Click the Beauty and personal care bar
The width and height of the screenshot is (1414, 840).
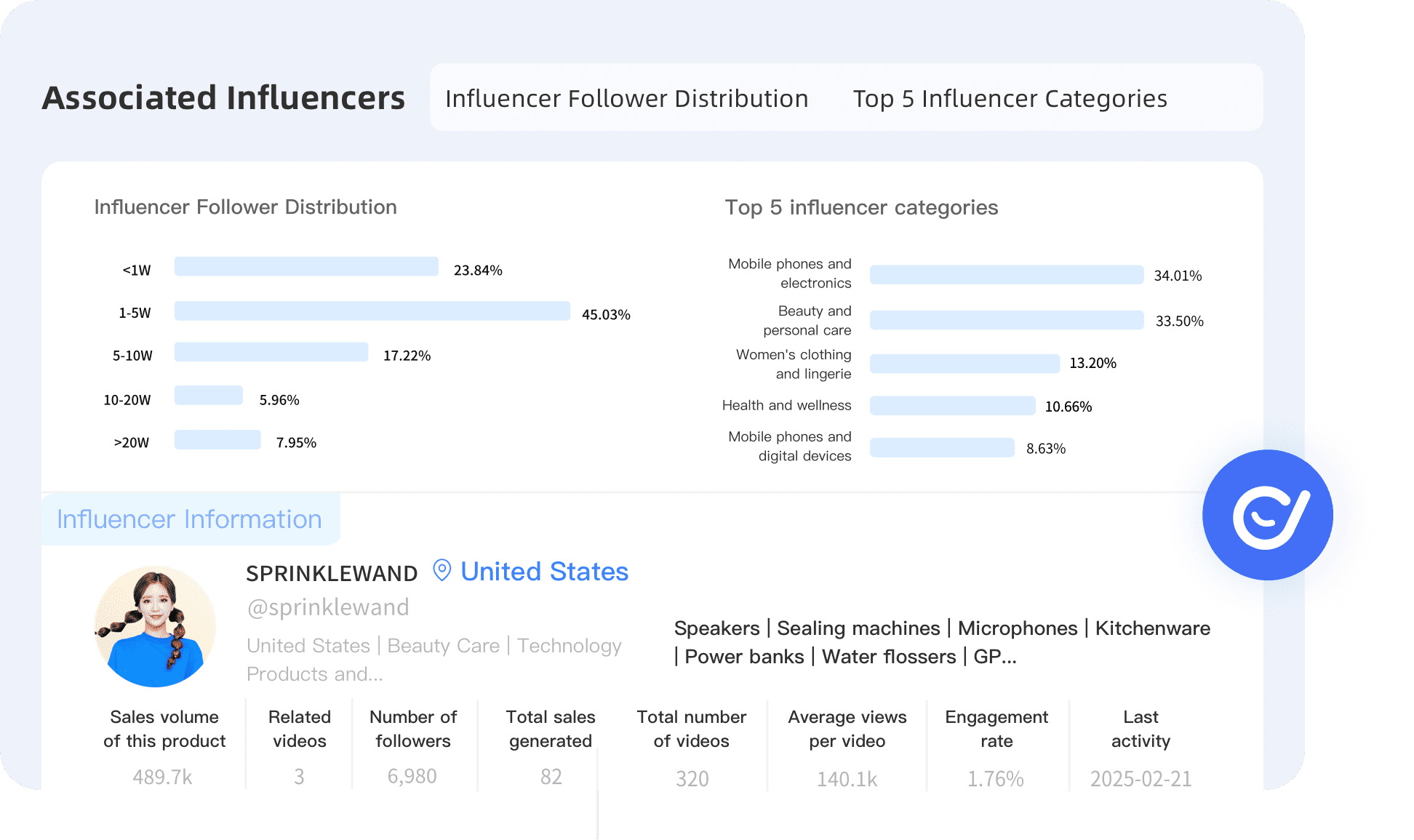[1006, 321]
